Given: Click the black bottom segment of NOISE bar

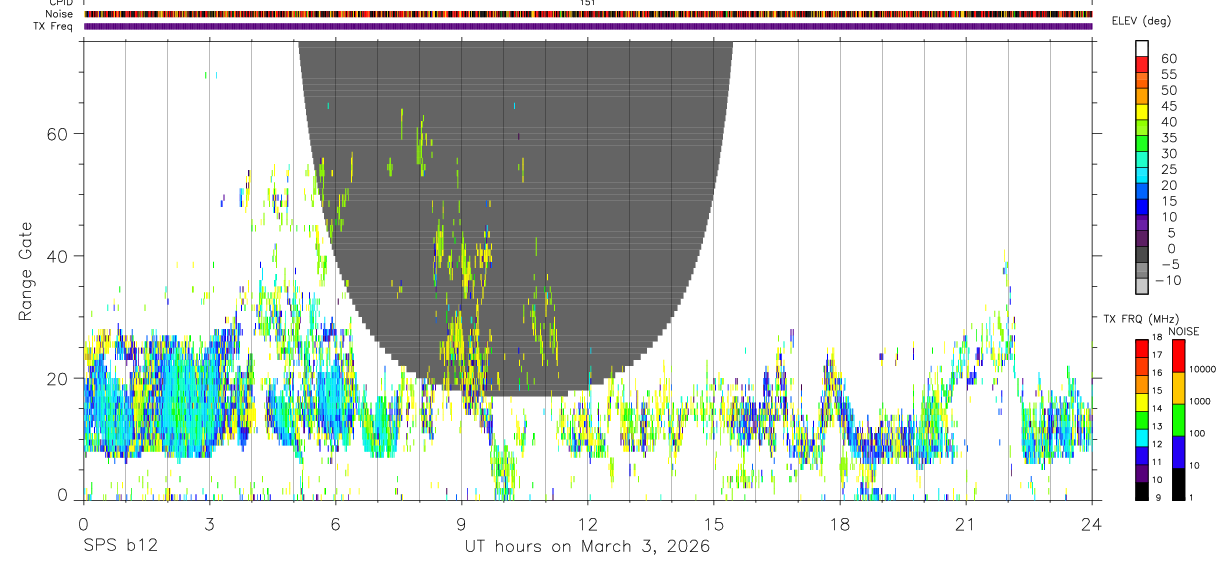Looking at the screenshot, I should click(x=1178, y=484).
